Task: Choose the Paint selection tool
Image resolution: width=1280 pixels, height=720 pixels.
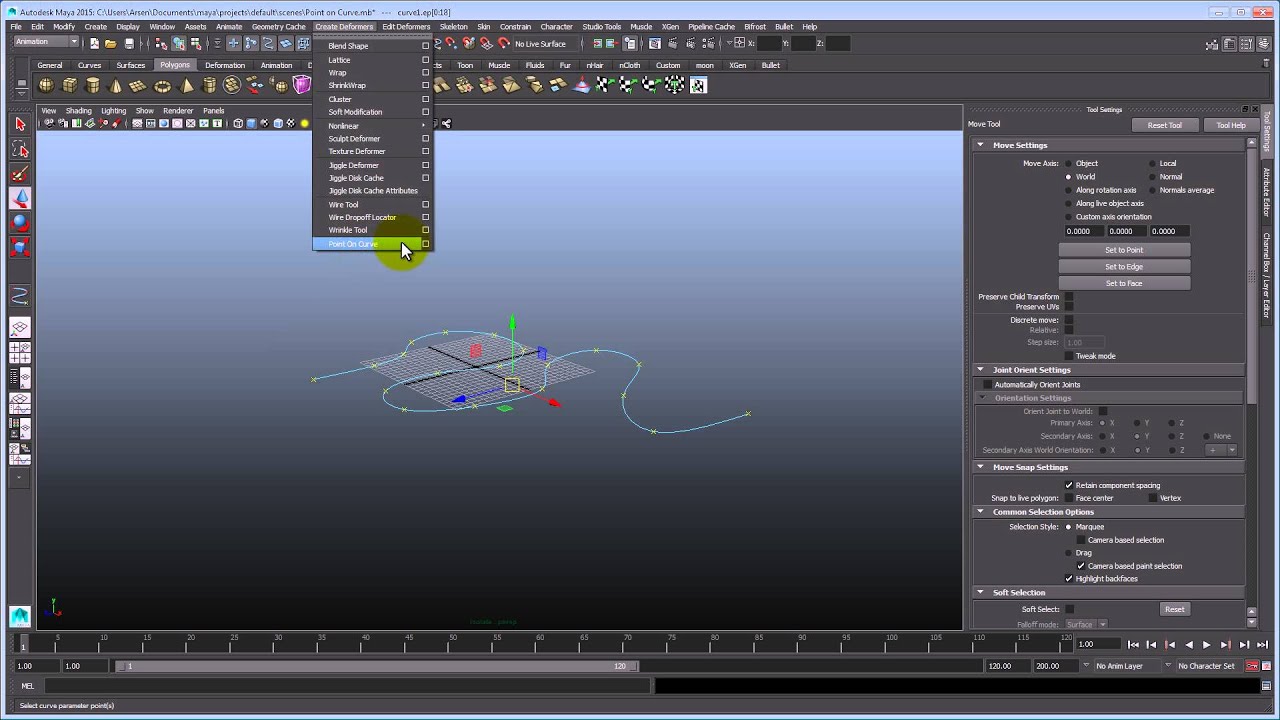Action: (20, 175)
